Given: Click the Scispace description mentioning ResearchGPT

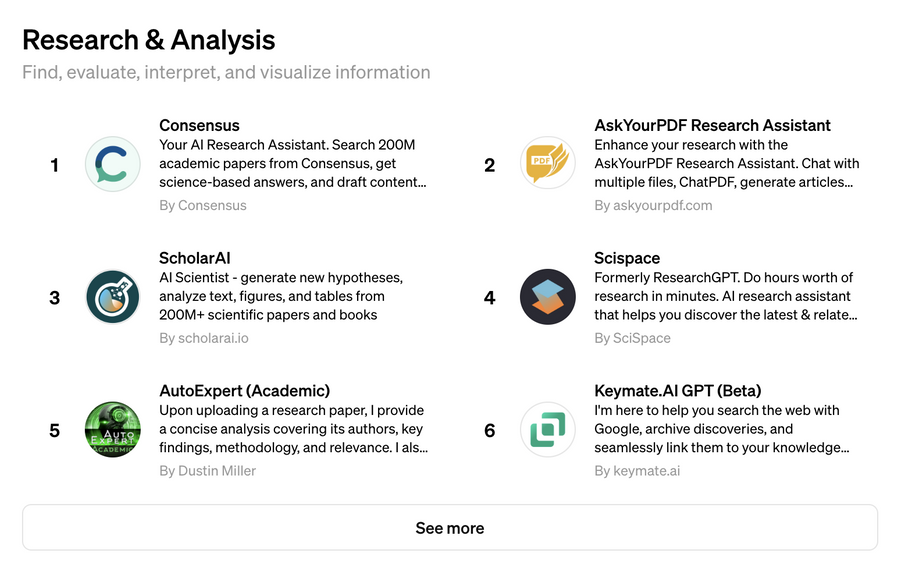Looking at the screenshot, I should click(726, 296).
